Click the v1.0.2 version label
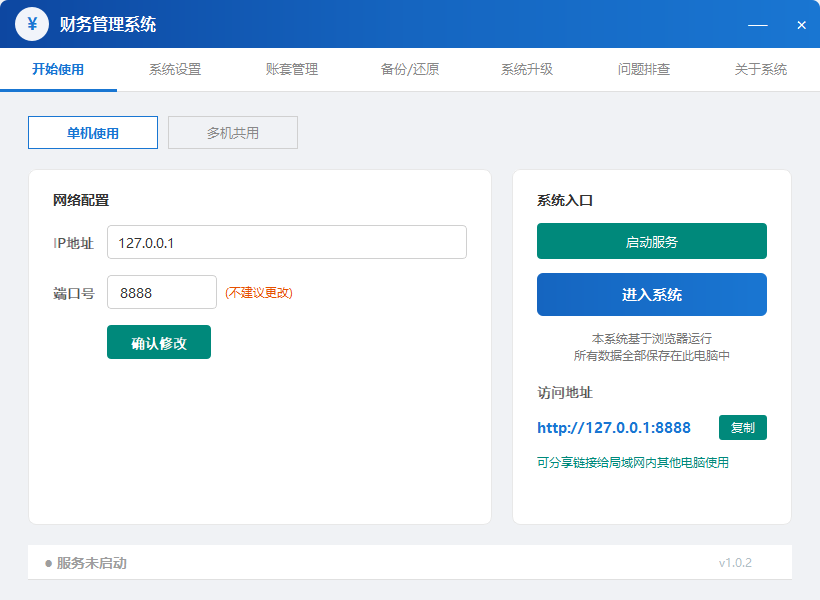The image size is (820, 600). point(735,563)
